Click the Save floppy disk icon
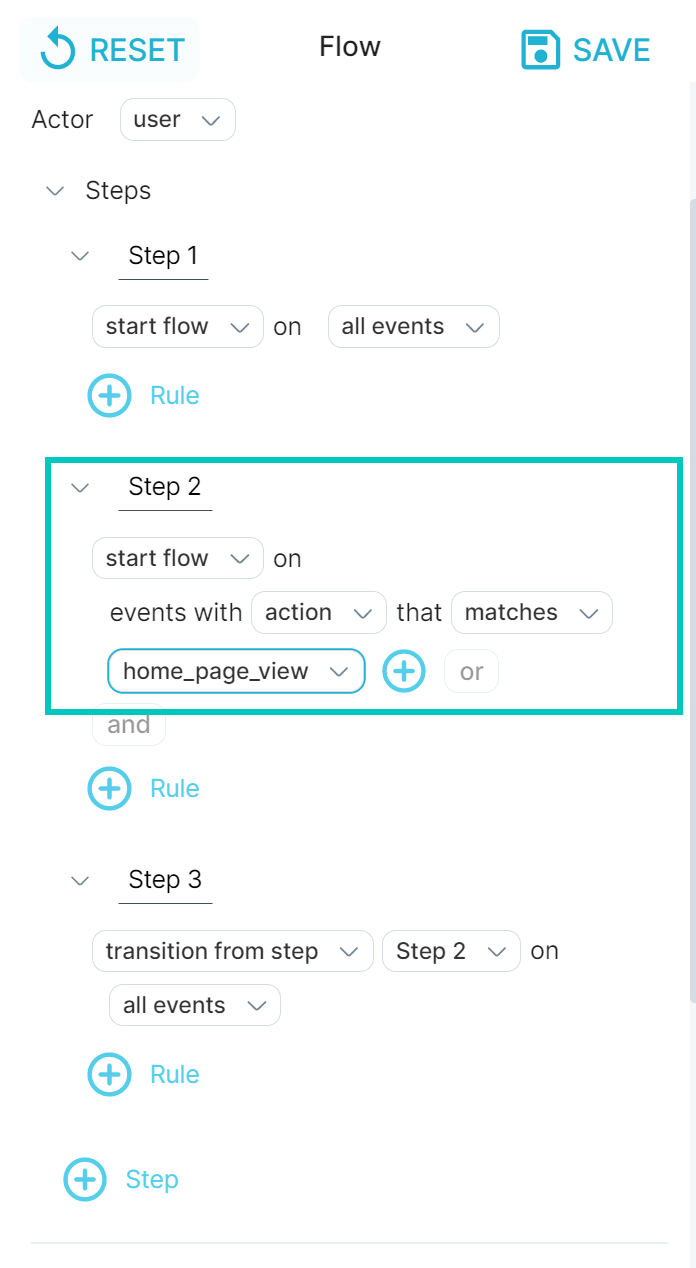Image resolution: width=696 pixels, height=1268 pixels. pos(541,50)
